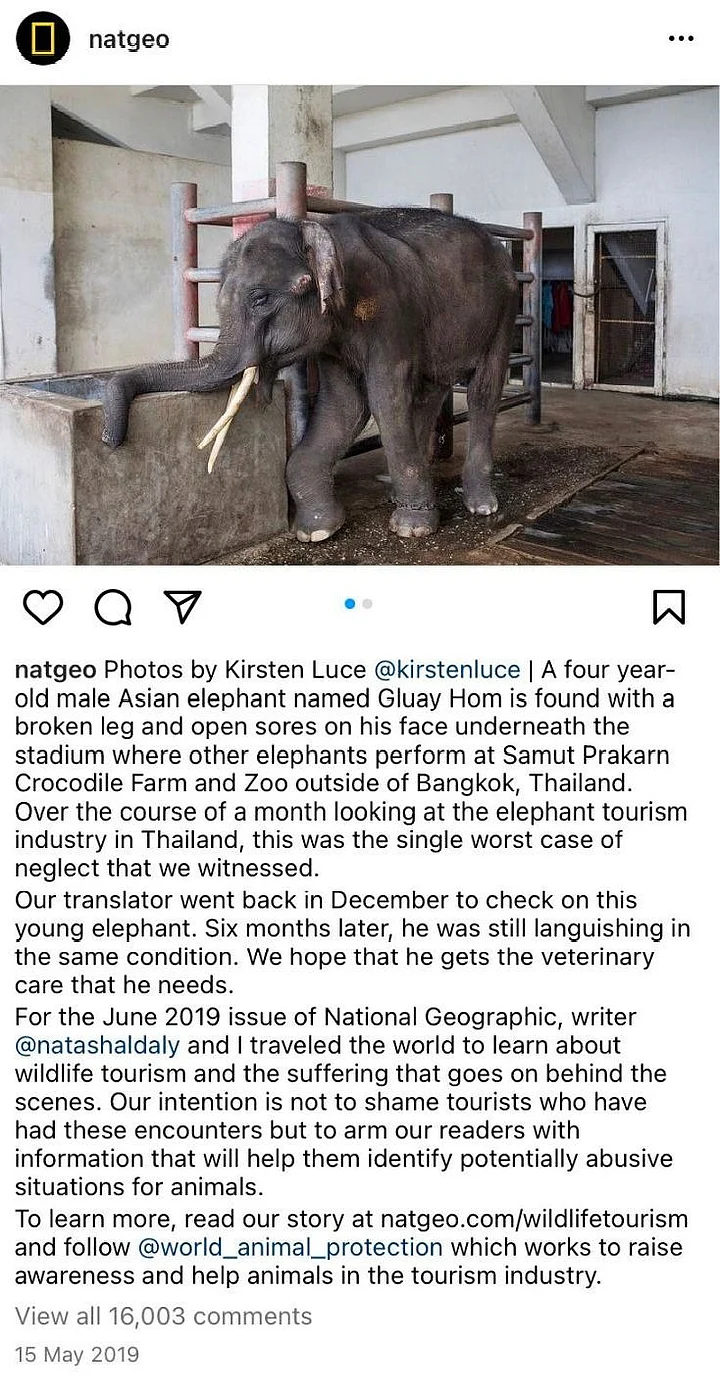Go to second carousel slide dot

(x=368, y=603)
